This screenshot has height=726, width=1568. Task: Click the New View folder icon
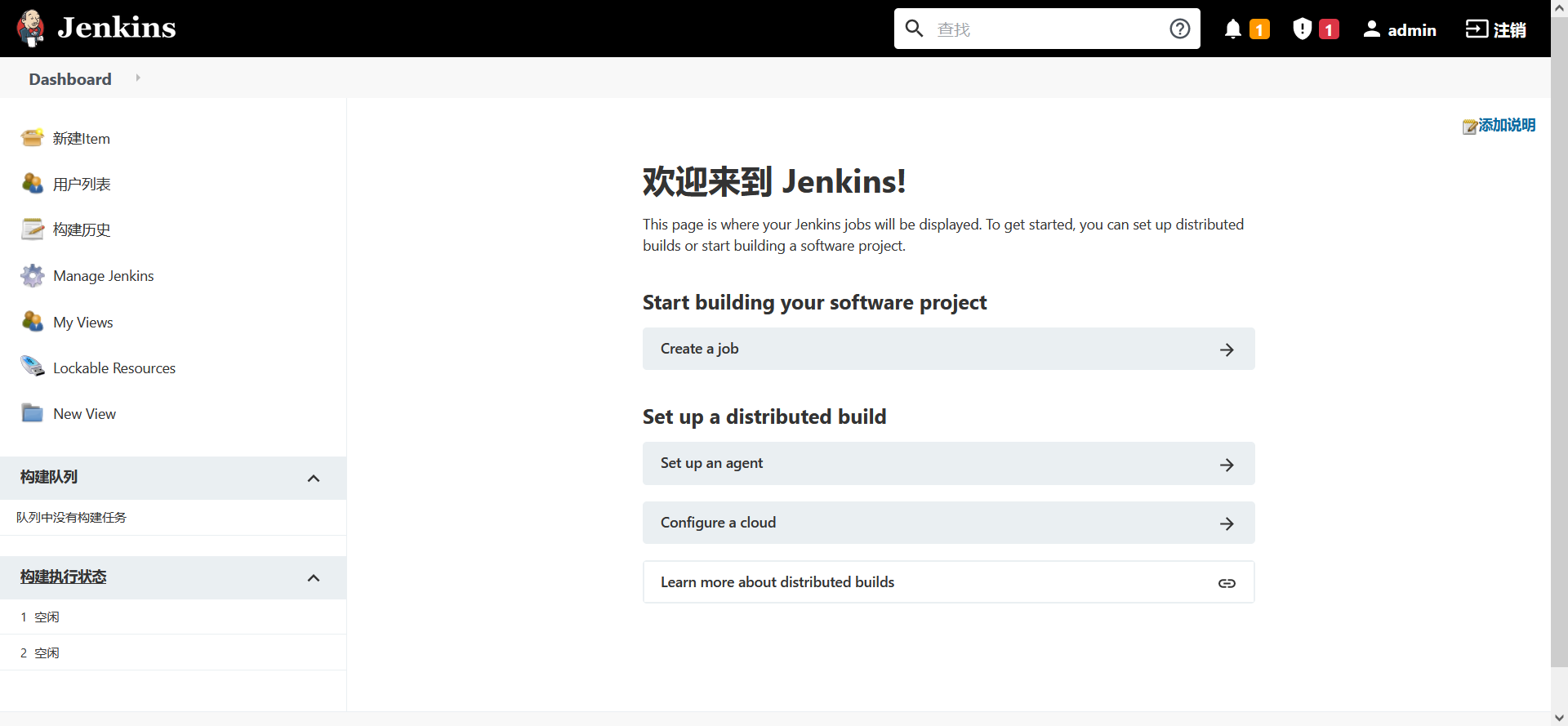pyautogui.click(x=33, y=413)
